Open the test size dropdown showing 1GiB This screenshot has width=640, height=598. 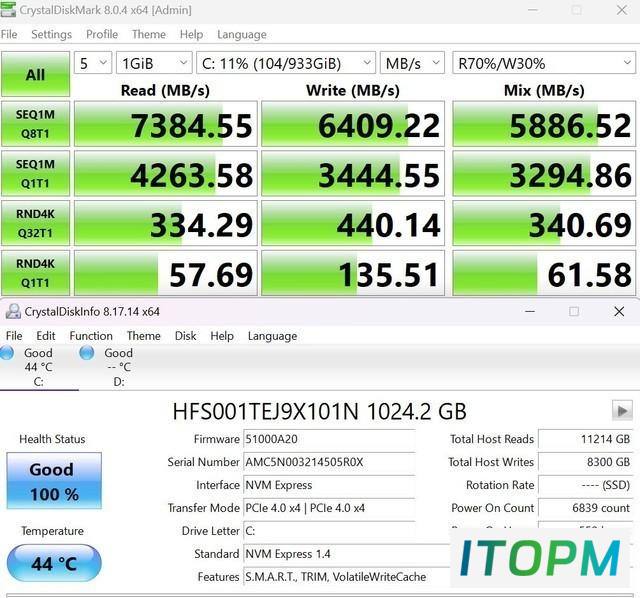(154, 63)
